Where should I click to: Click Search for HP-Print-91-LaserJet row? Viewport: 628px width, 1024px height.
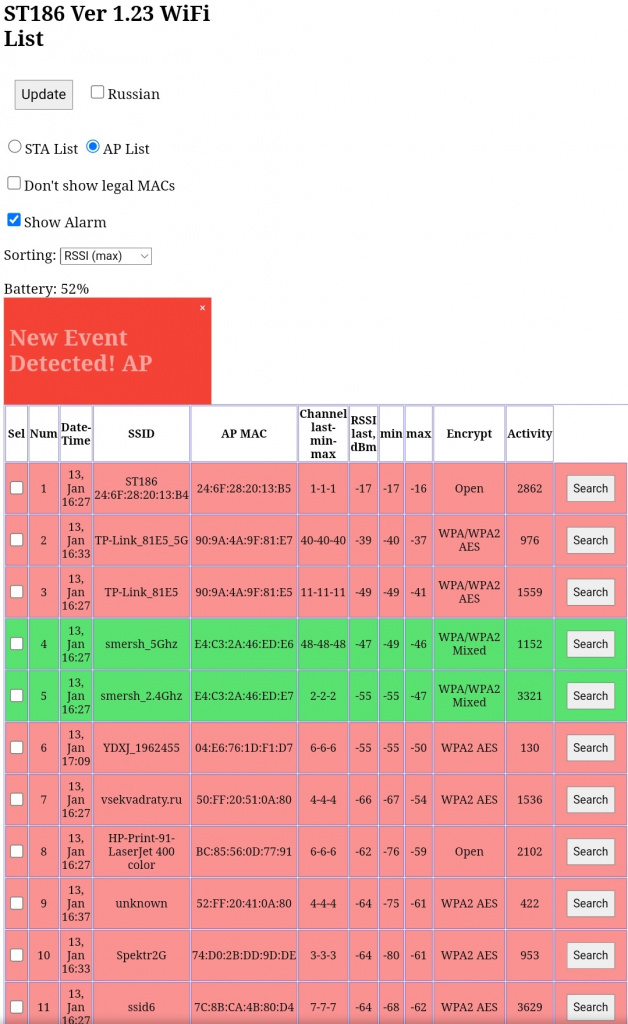(590, 852)
